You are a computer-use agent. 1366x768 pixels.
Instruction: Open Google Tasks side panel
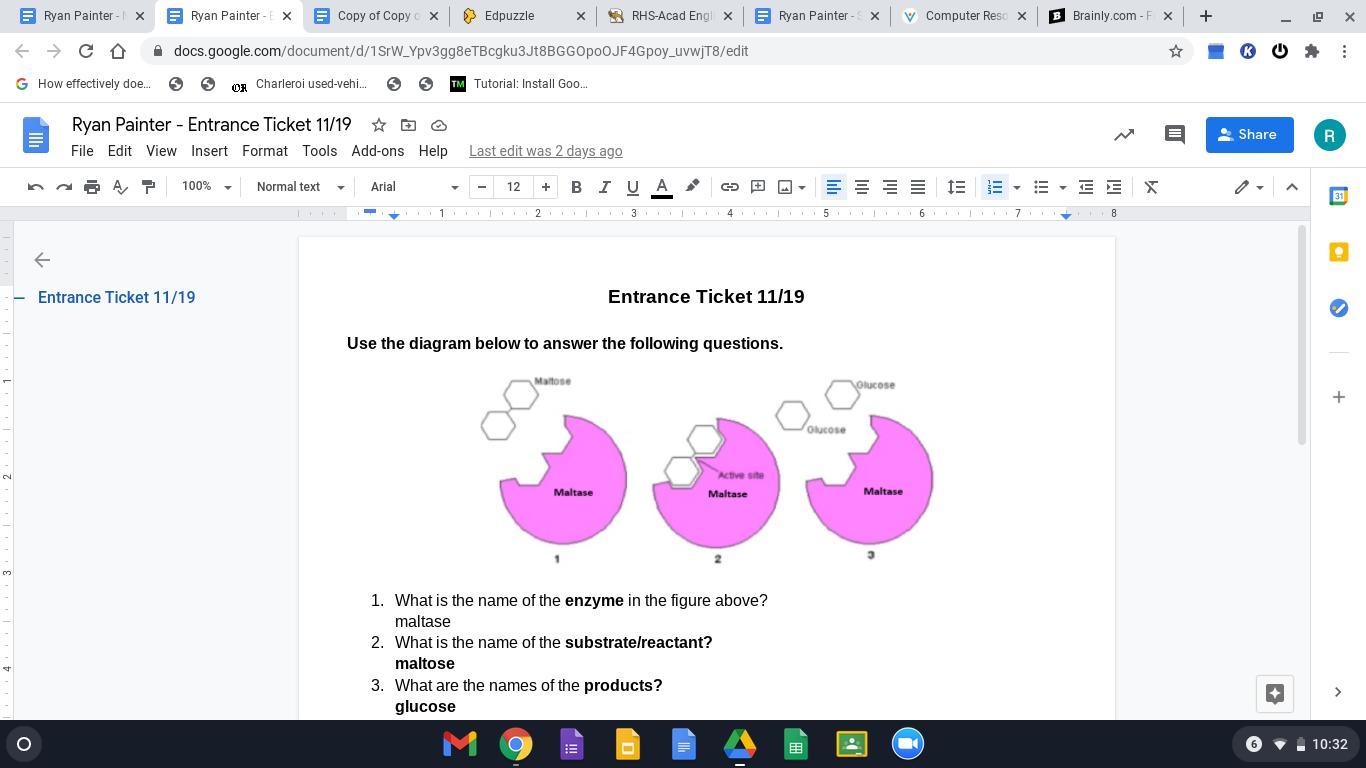(1339, 308)
